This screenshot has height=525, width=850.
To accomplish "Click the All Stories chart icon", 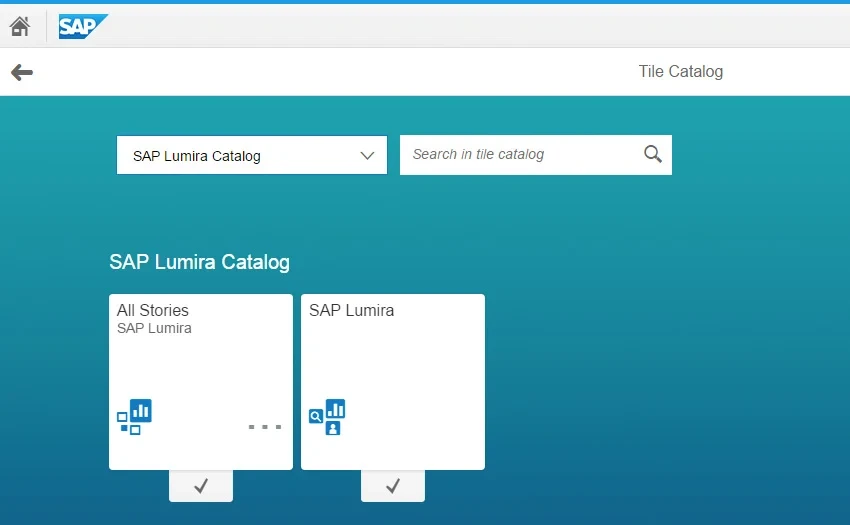I will tap(134, 417).
